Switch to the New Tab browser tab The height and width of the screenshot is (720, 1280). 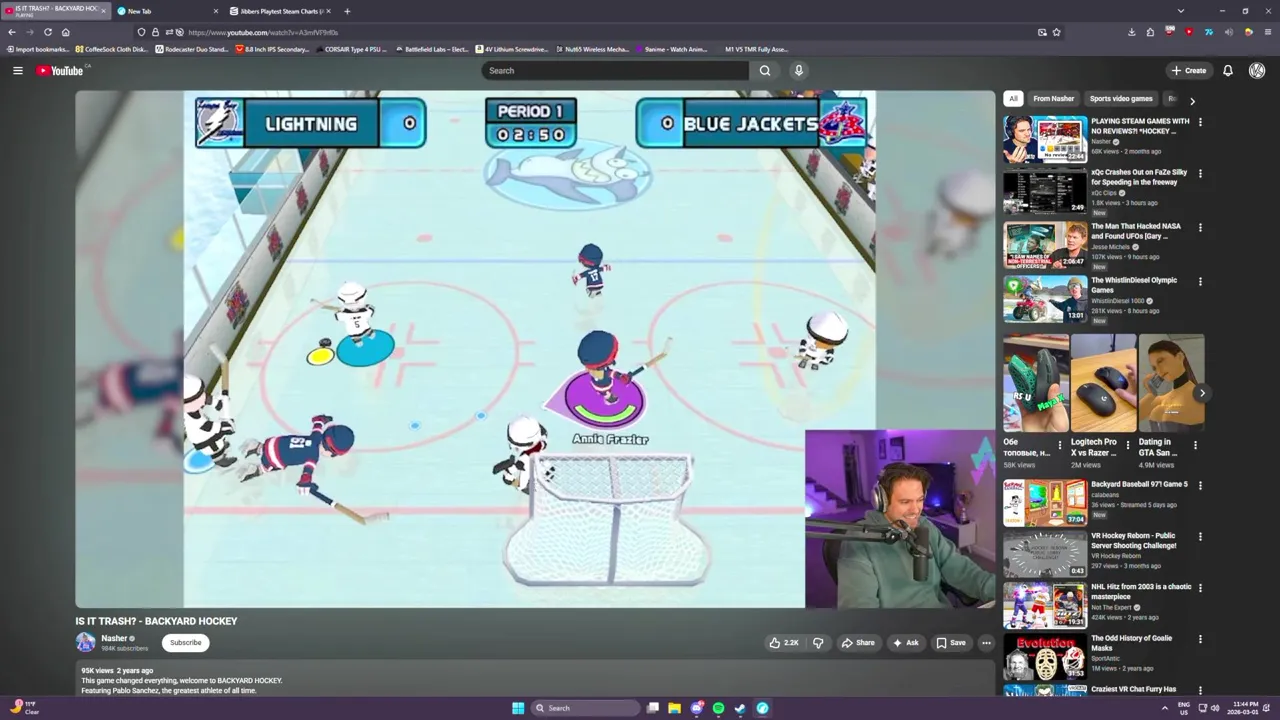coord(168,11)
